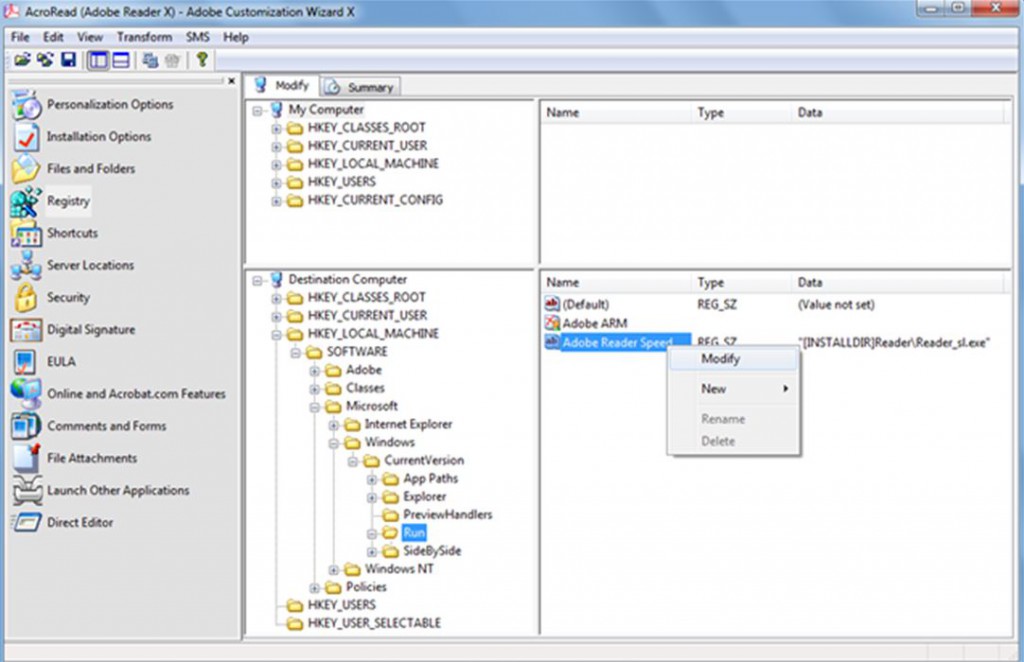Image resolution: width=1024 pixels, height=662 pixels.
Task: Click the File Attachments icon
Action: pos(26,458)
